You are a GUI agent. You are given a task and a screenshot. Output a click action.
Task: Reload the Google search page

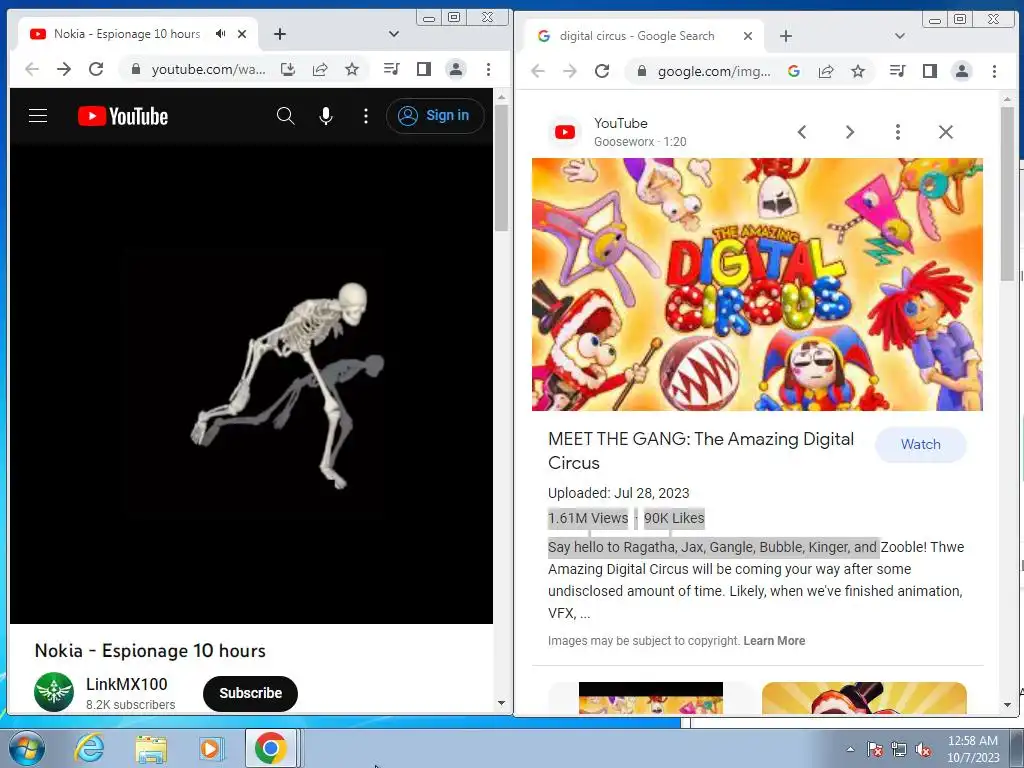pyautogui.click(x=602, y=71)
